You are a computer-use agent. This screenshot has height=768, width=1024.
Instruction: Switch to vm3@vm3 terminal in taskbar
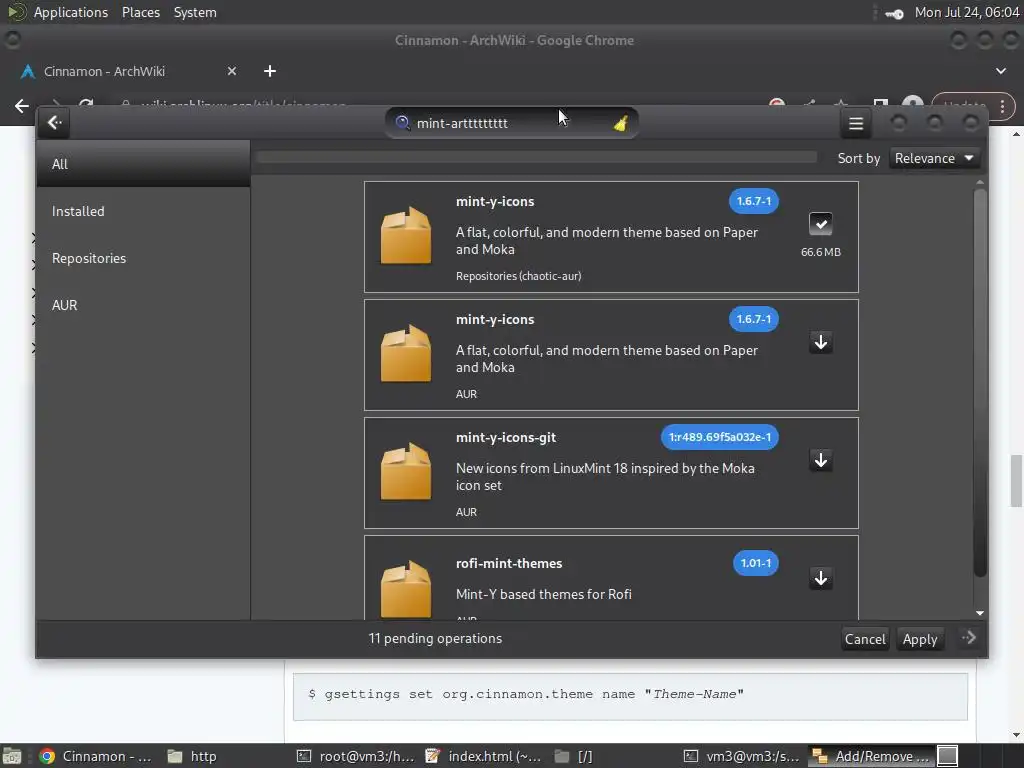741,756
